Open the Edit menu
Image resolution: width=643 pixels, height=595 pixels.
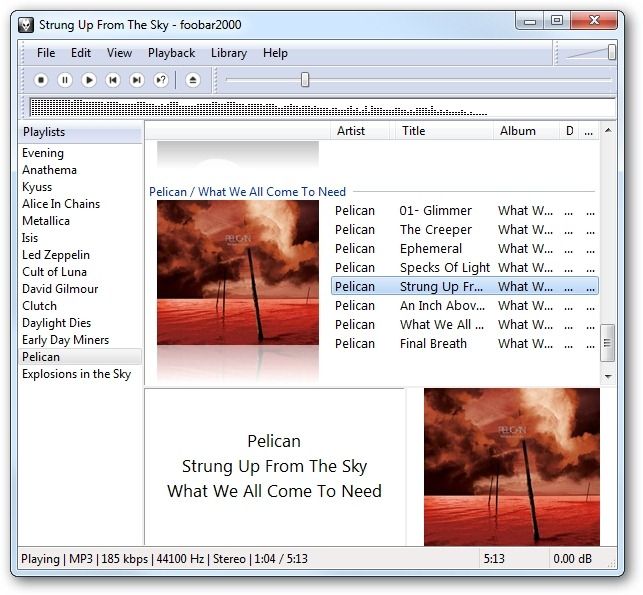pos(81,53)
